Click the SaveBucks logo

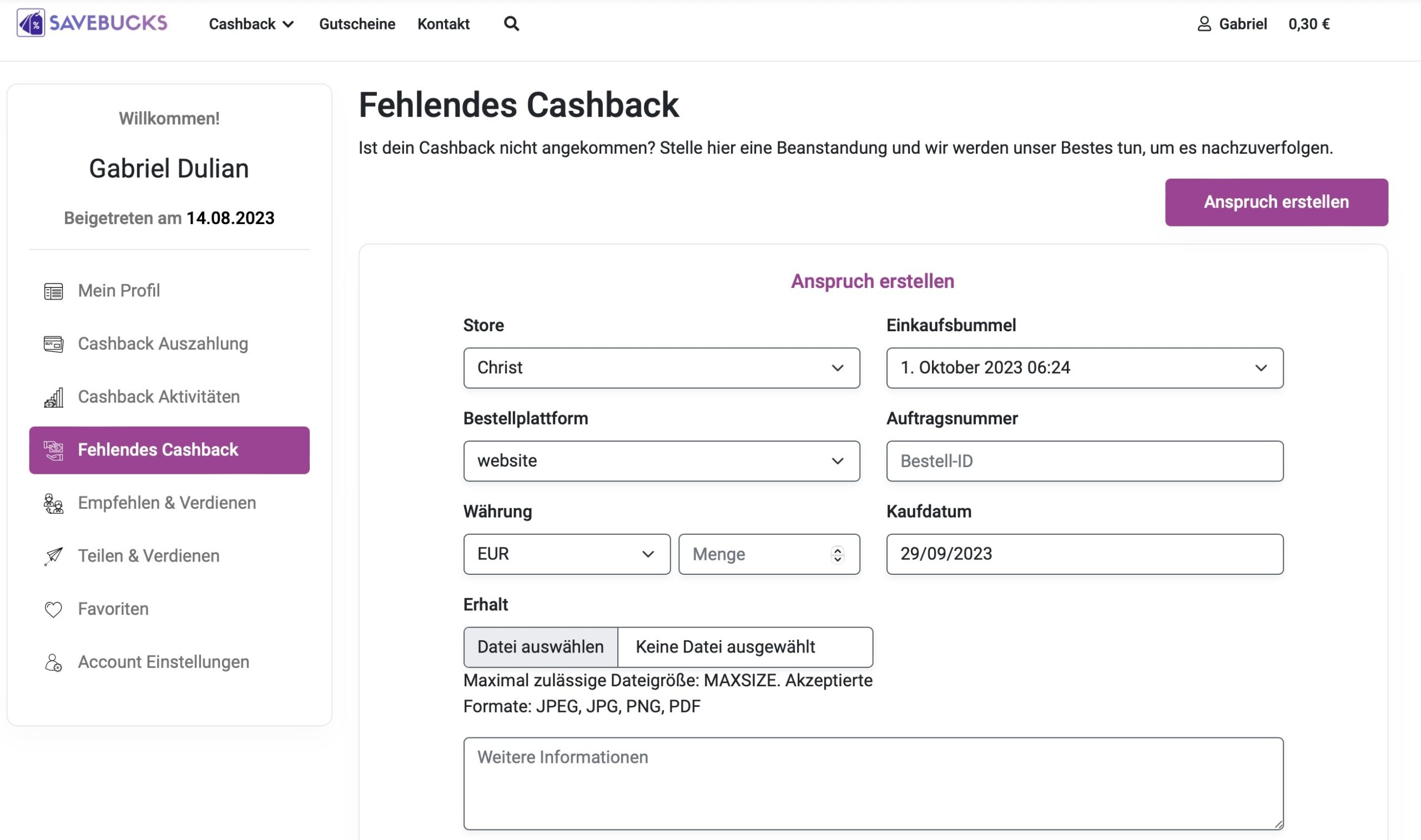(x=92, y=23)
